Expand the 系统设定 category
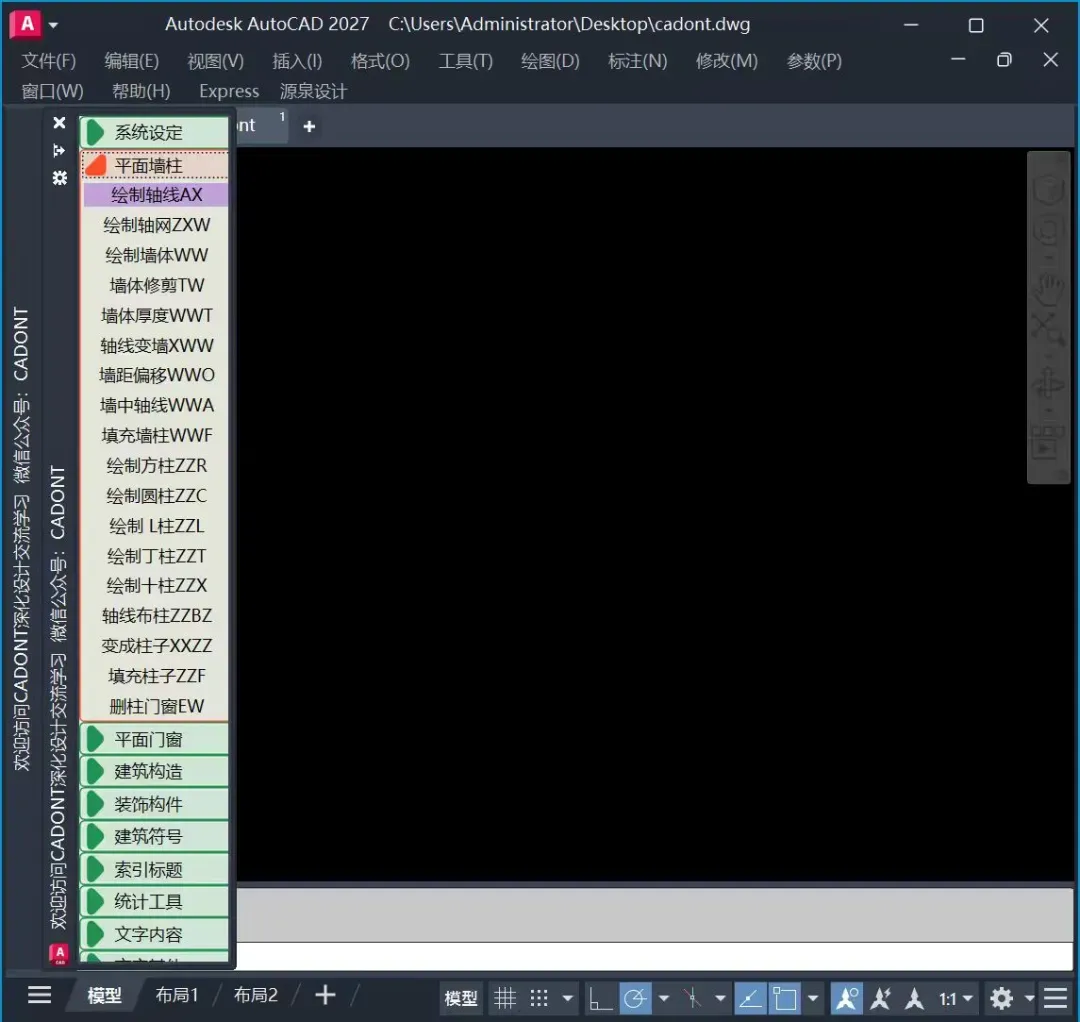Image resolution: width=1080 pixels, height=1022 pixels. click(154, 132)
